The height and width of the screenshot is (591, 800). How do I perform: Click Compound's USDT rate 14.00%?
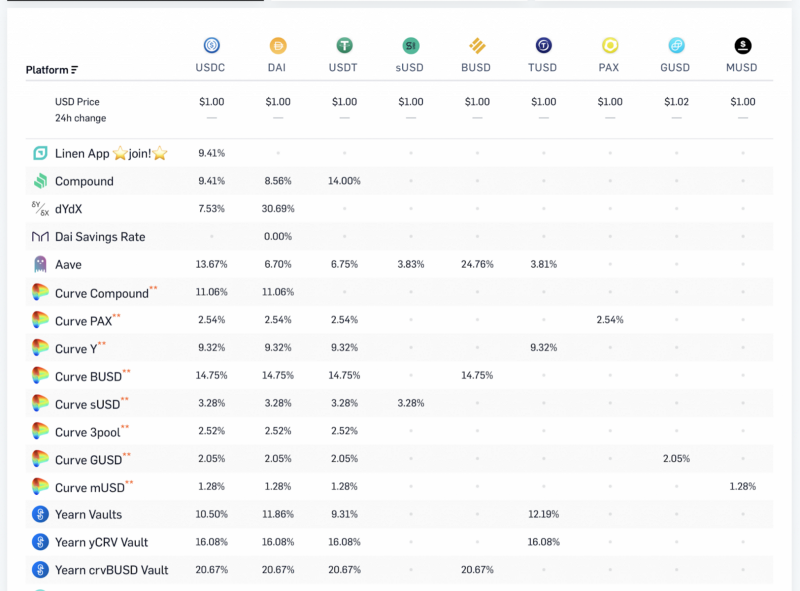point(344,181)
